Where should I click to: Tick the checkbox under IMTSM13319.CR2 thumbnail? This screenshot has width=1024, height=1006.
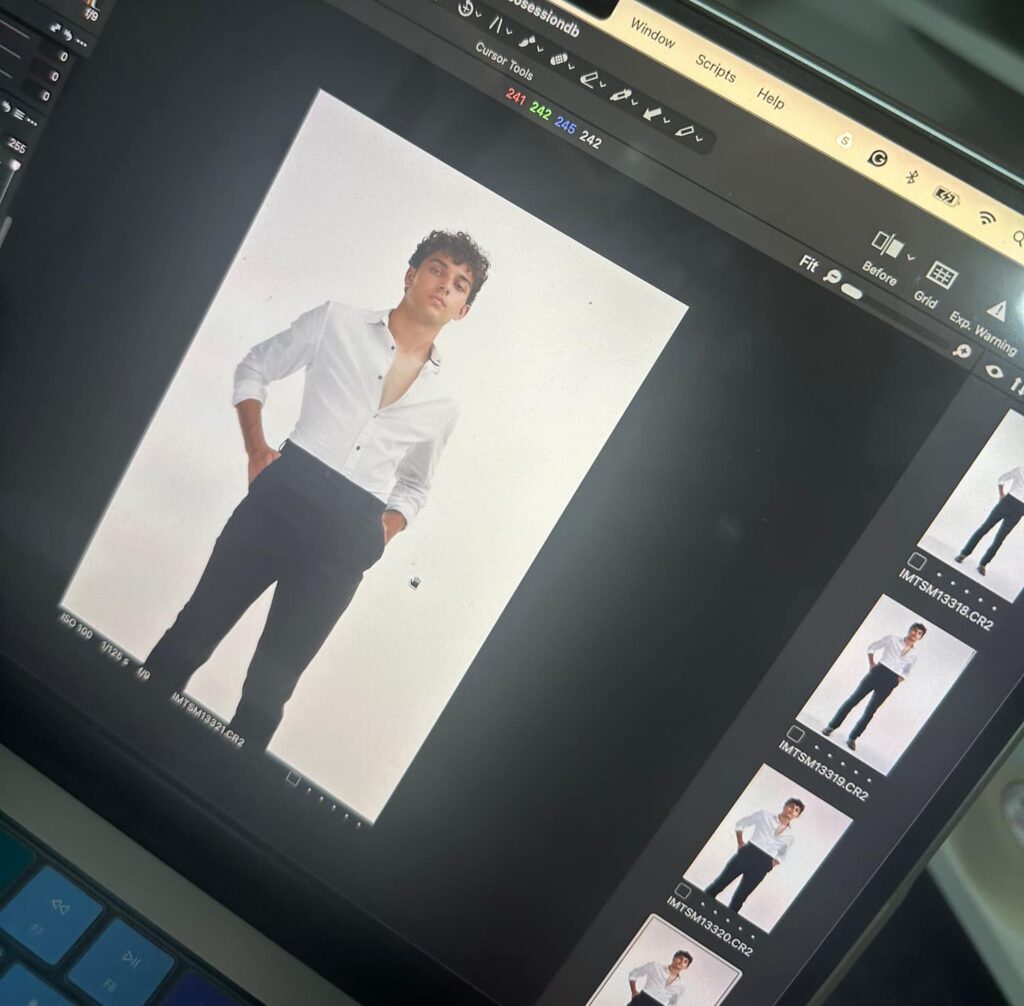point(795,733)
